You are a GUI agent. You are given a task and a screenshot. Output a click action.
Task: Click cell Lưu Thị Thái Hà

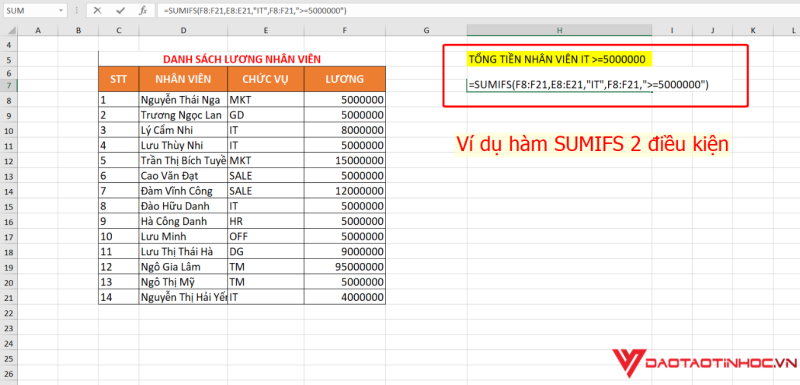click(x=183, y=252)
